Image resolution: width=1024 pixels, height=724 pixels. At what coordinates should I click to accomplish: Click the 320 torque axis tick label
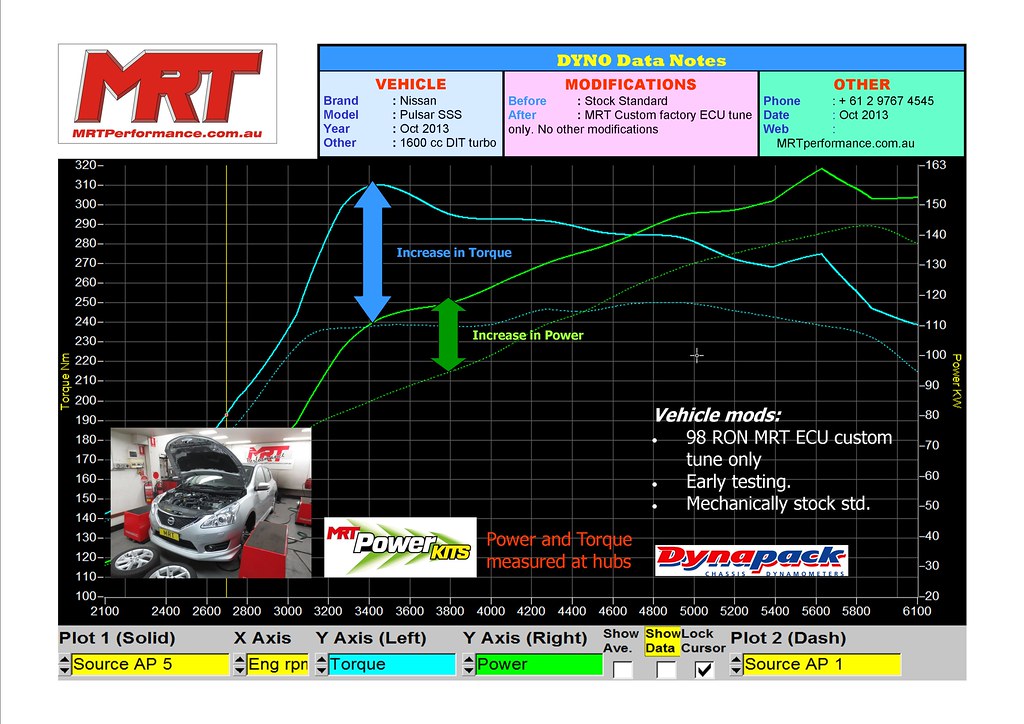(x=86, y=165)
